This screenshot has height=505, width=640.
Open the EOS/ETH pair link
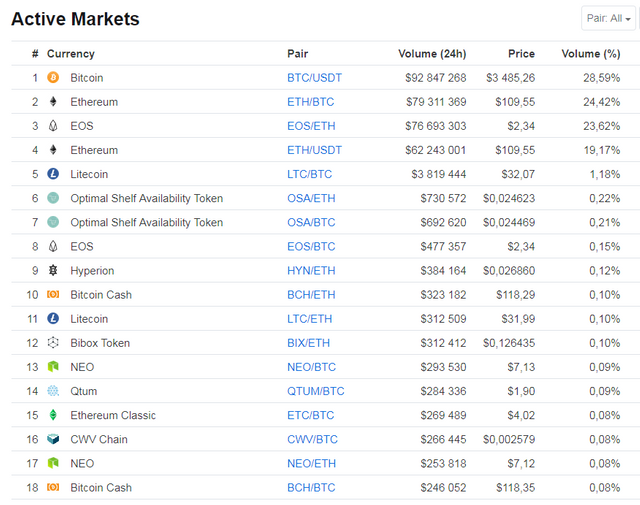click(311, 126)
